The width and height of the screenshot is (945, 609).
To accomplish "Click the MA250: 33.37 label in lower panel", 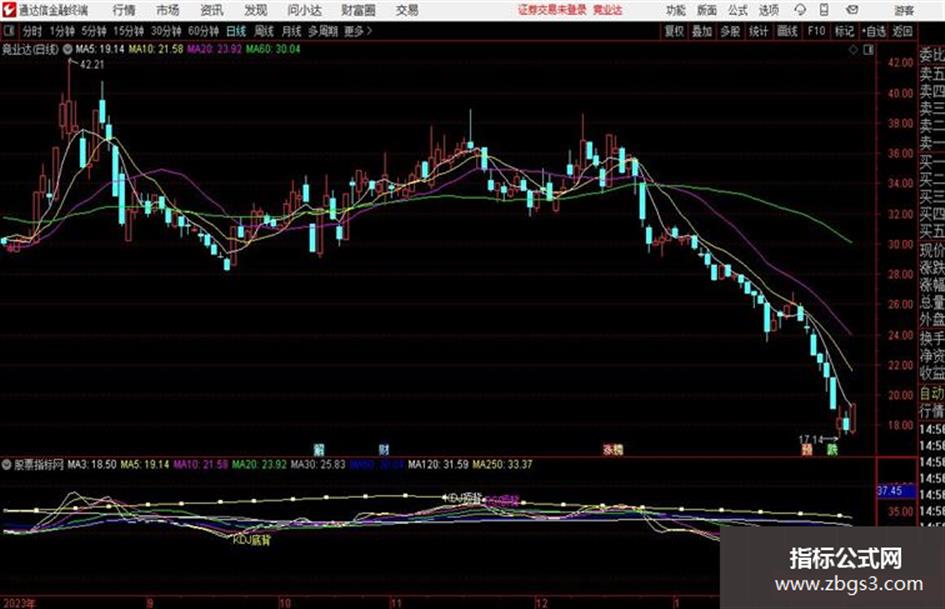I will pos(503,465).
